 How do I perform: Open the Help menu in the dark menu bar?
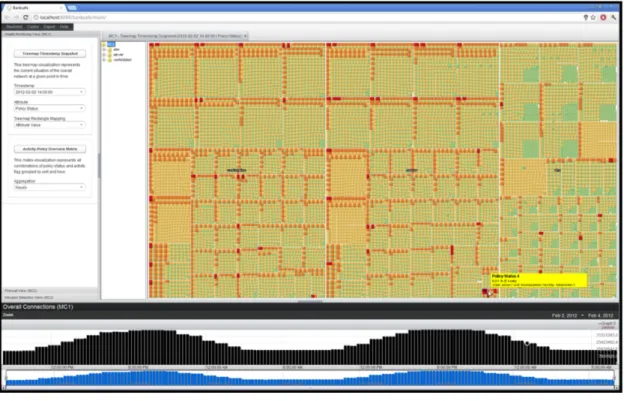point(64,27)
